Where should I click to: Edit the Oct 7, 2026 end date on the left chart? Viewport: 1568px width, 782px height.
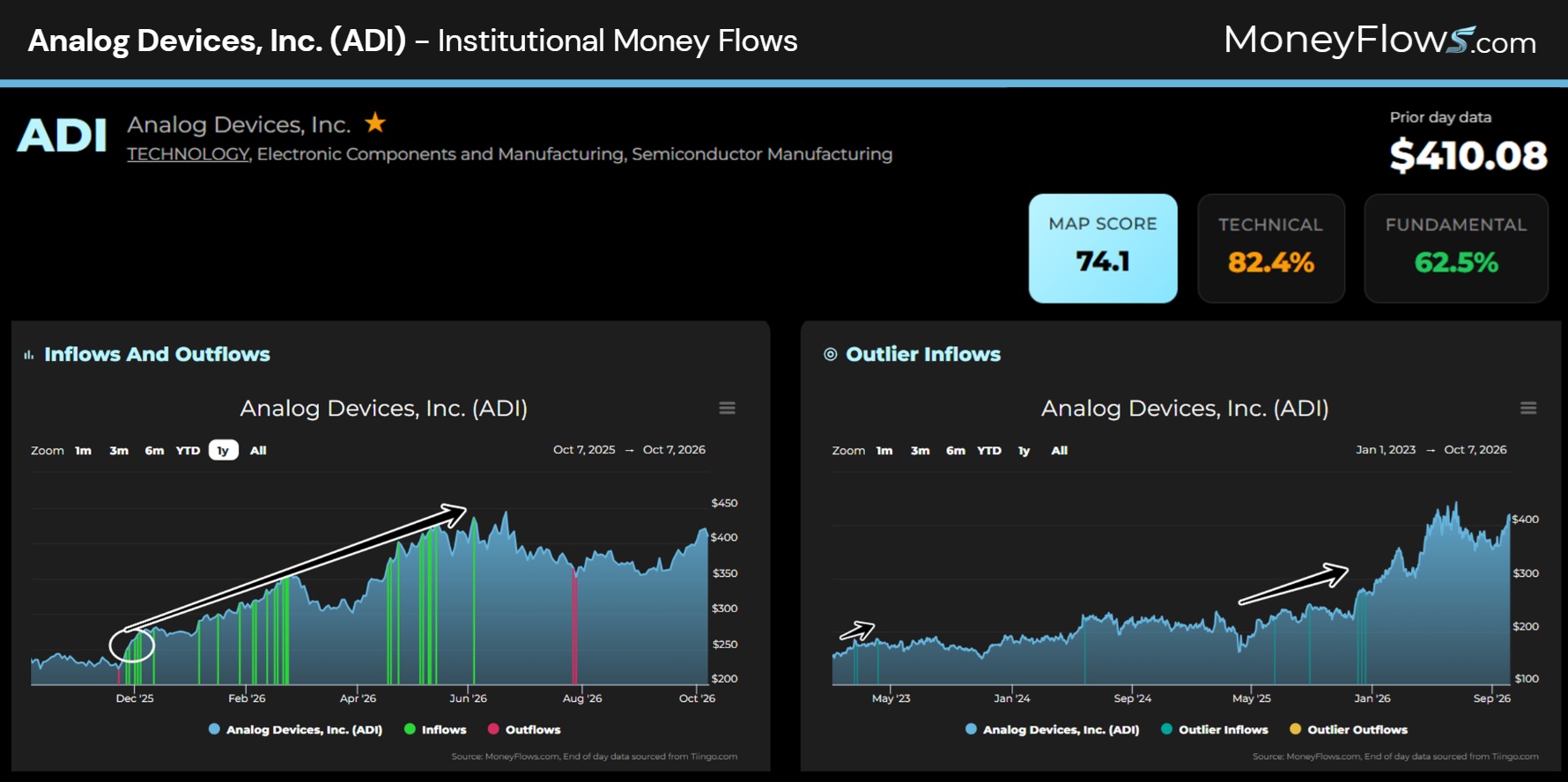[x=674, y=449]
